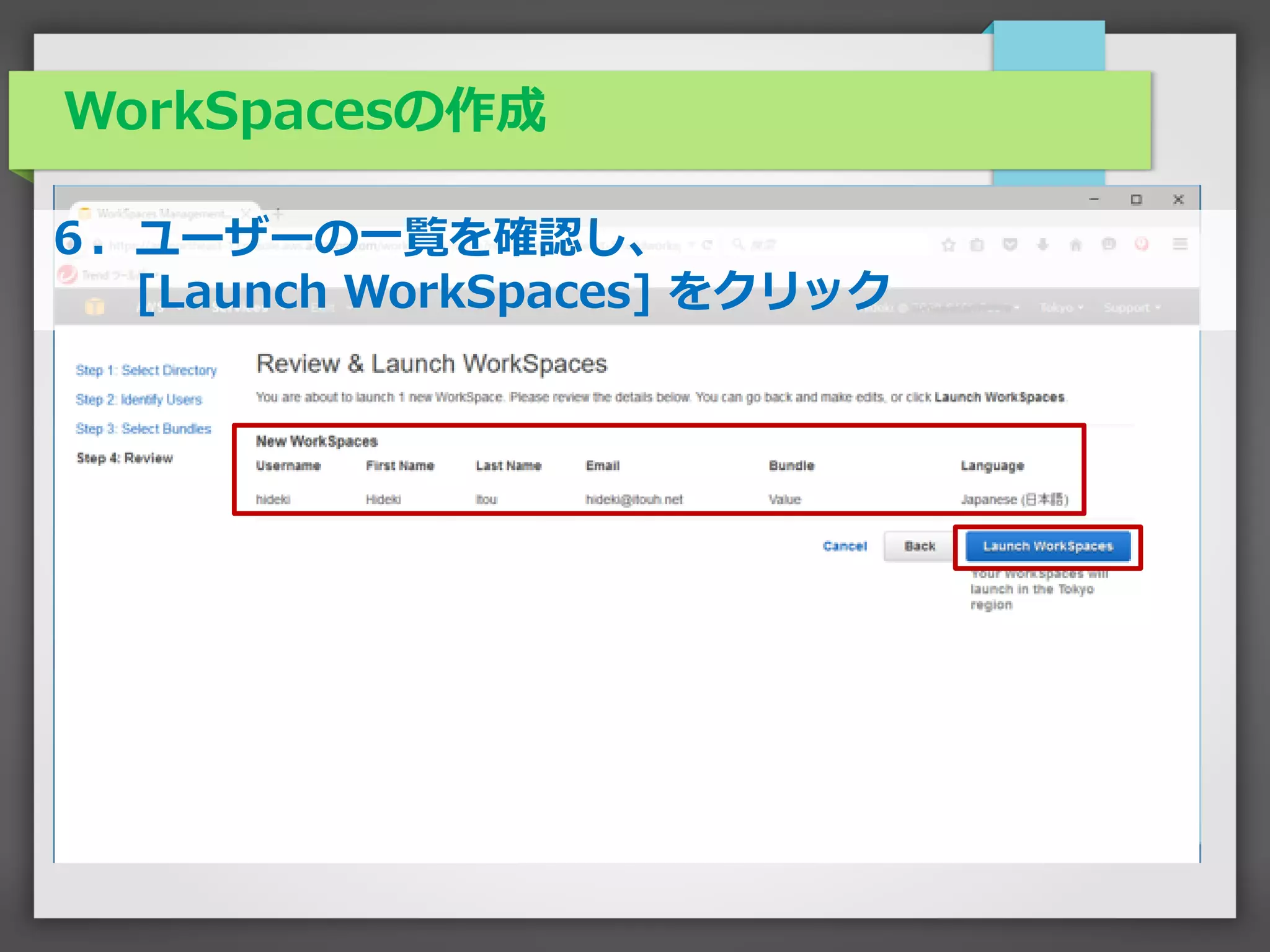The image size is (1270, 952).
Task: Open the bookmarks list clipboard icon
Action: pos(977,245)
